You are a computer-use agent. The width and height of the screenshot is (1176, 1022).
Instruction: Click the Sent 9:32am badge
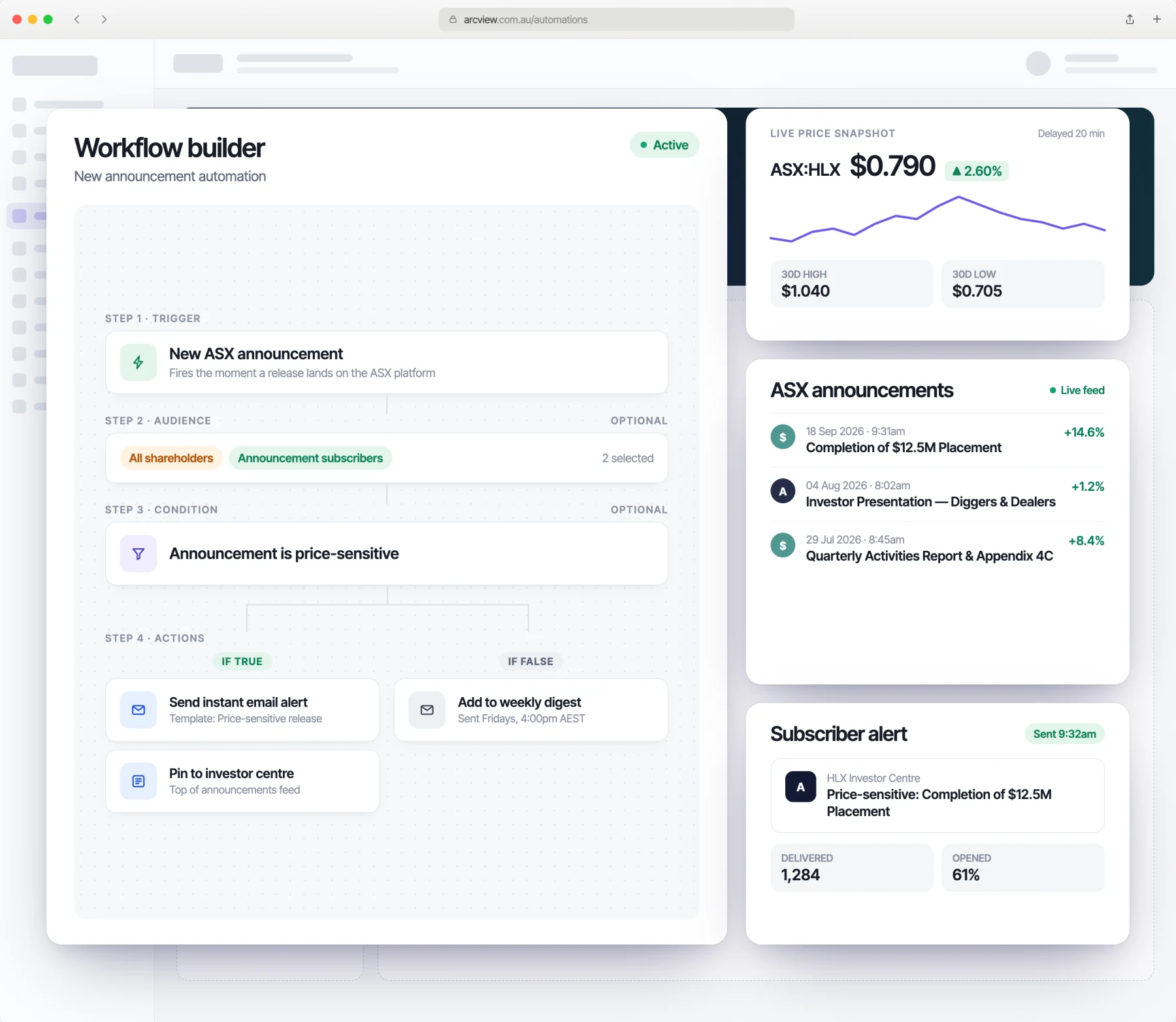(1065, 734)
